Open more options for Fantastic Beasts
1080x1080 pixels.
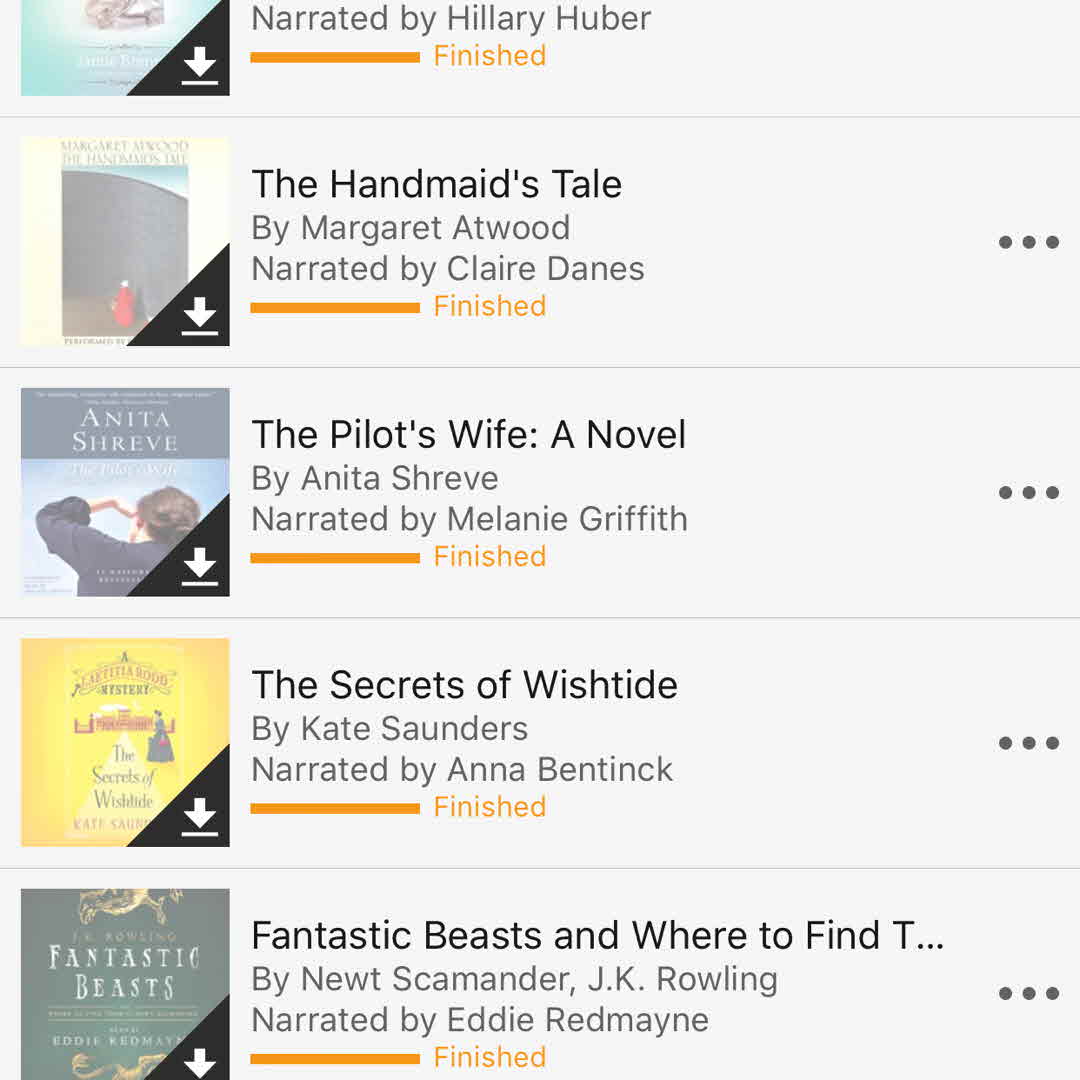[1028, 993]
